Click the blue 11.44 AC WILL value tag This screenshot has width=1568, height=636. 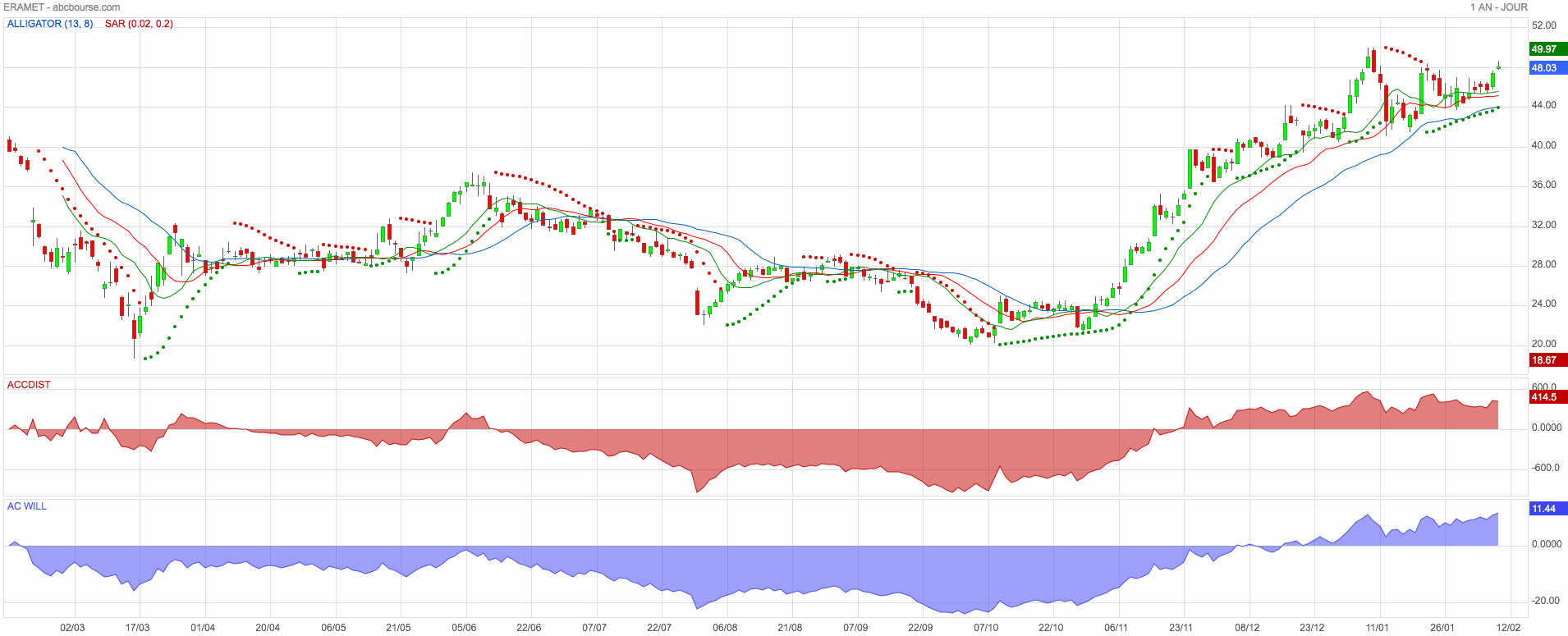[x=1548, y=509]
